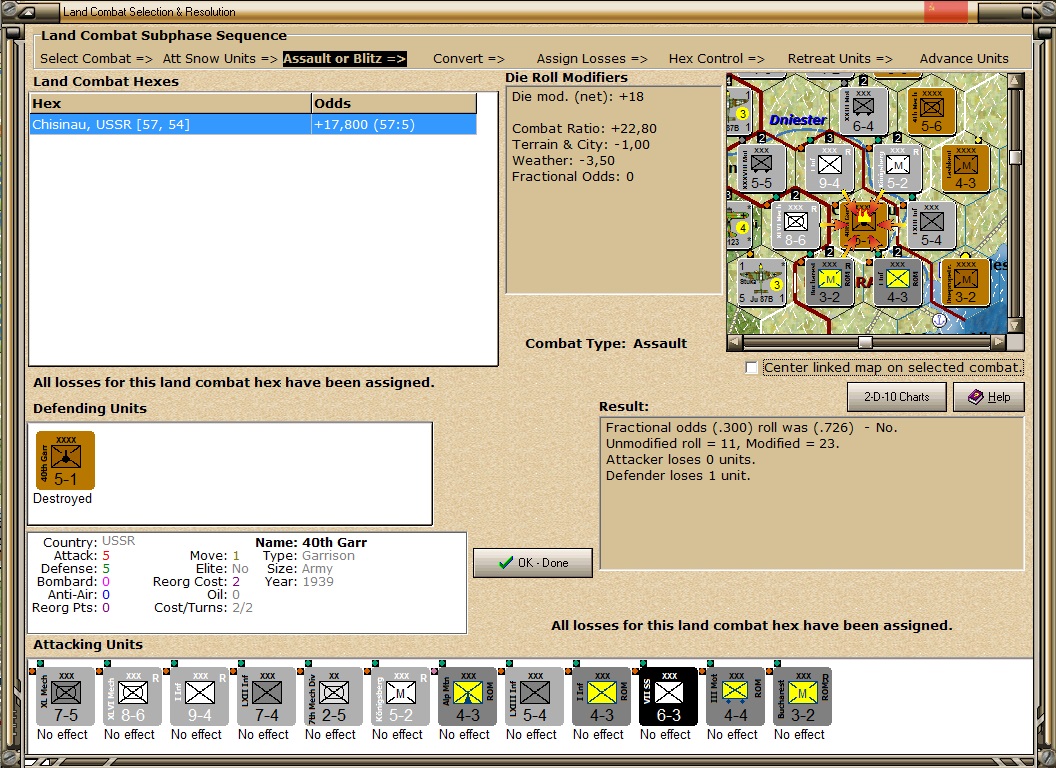Image resolution: width=1056 pixels, height=768 pixels.
Task: Click the 5-5 unit counter on the minimap
Action: tap(762, 168)
